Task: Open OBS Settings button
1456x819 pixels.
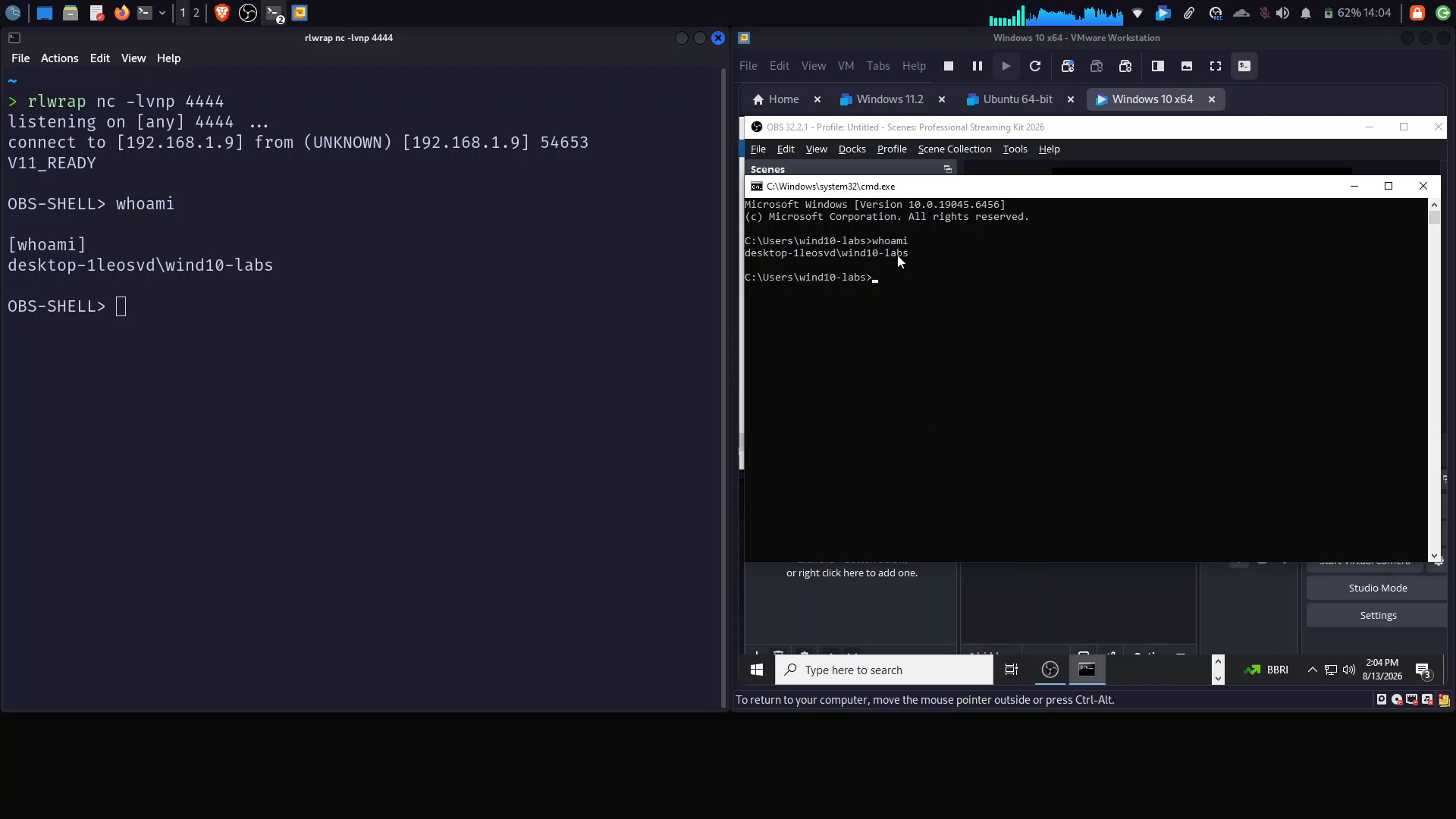Action: [x=1377, y=616]
